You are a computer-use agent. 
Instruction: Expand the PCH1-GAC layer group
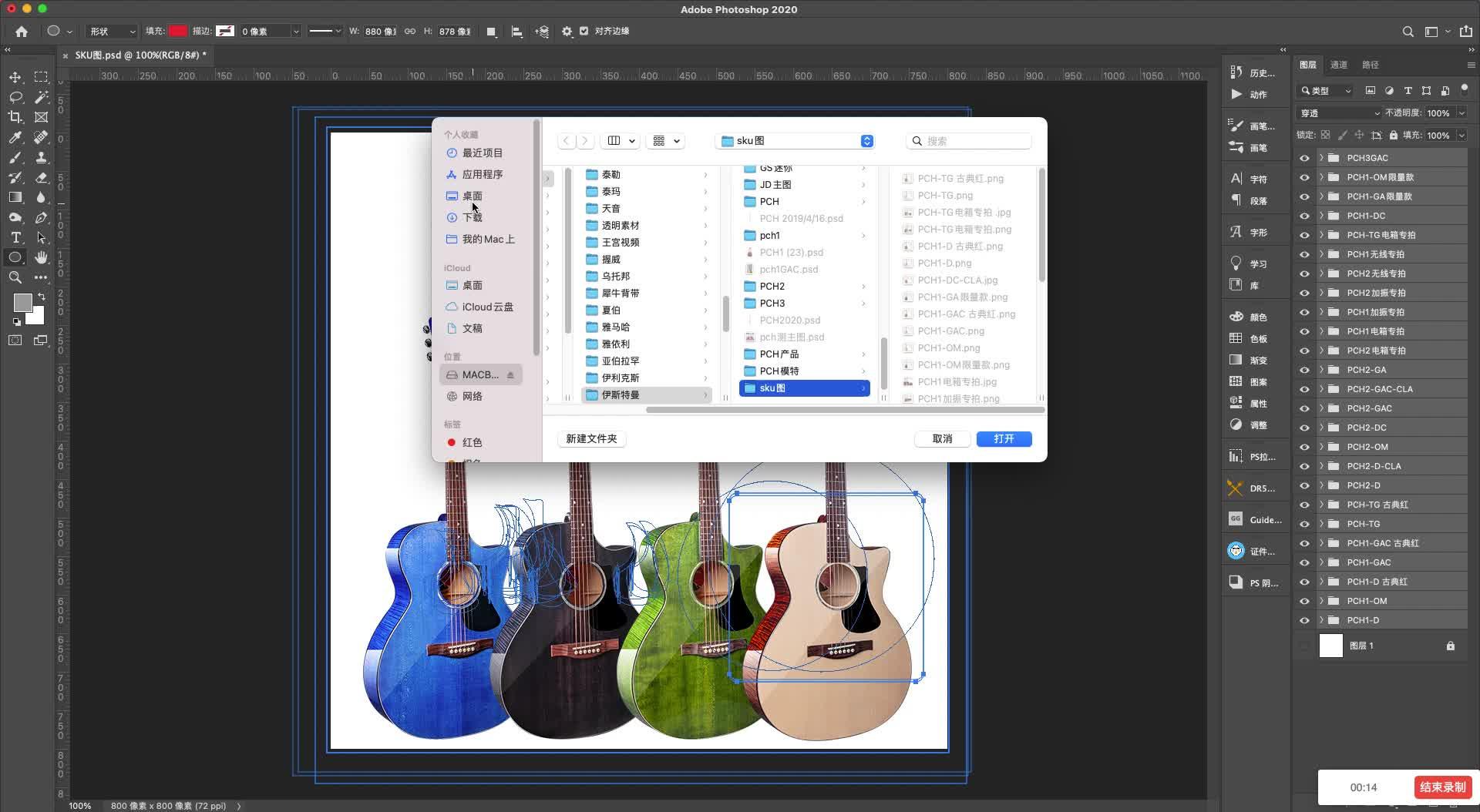pos(1321,562)
